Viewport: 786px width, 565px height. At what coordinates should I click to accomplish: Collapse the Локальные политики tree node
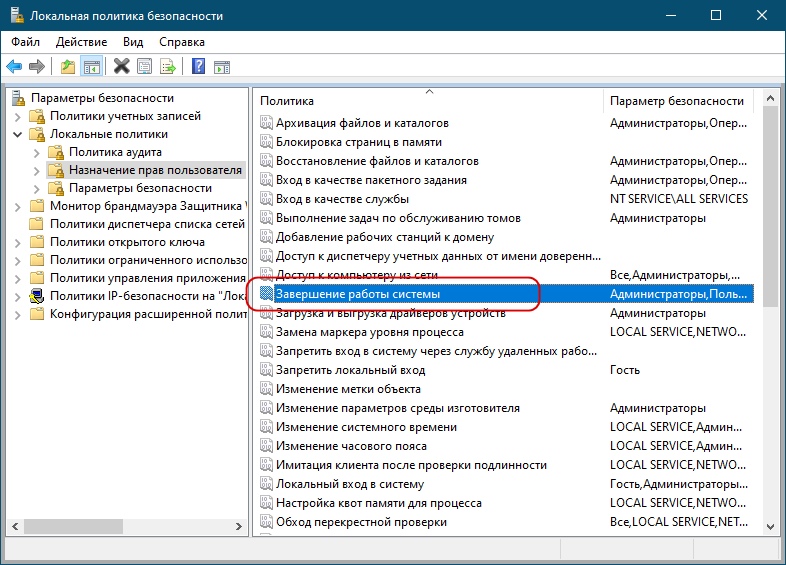pos(18,134)
